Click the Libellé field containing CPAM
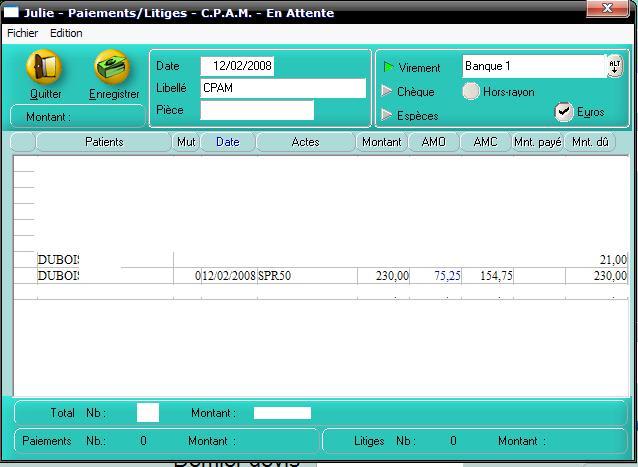 [x=283, y=88]
